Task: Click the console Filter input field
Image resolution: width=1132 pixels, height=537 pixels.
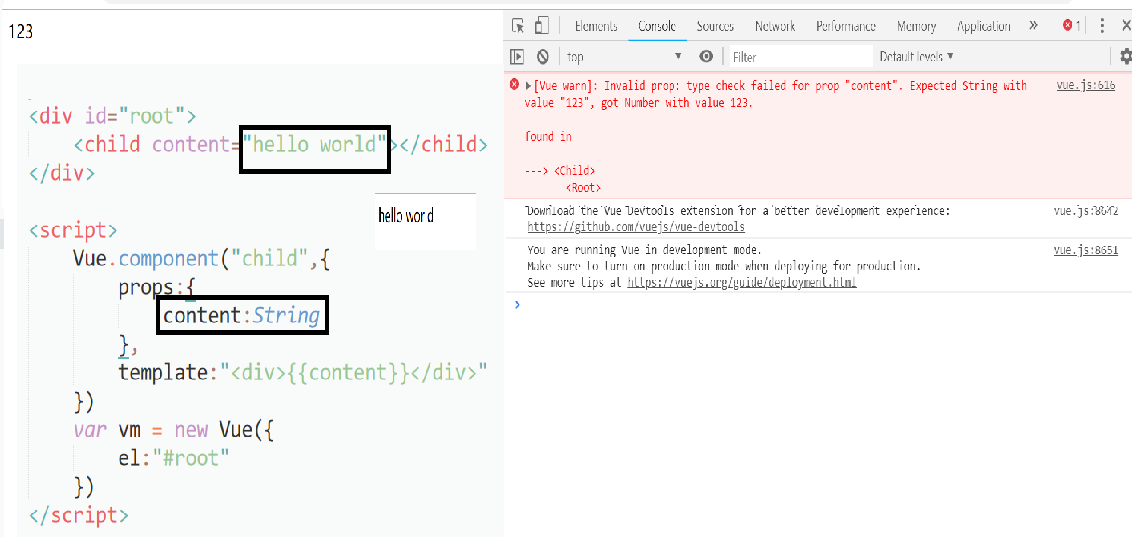Action: coord(801,56)
